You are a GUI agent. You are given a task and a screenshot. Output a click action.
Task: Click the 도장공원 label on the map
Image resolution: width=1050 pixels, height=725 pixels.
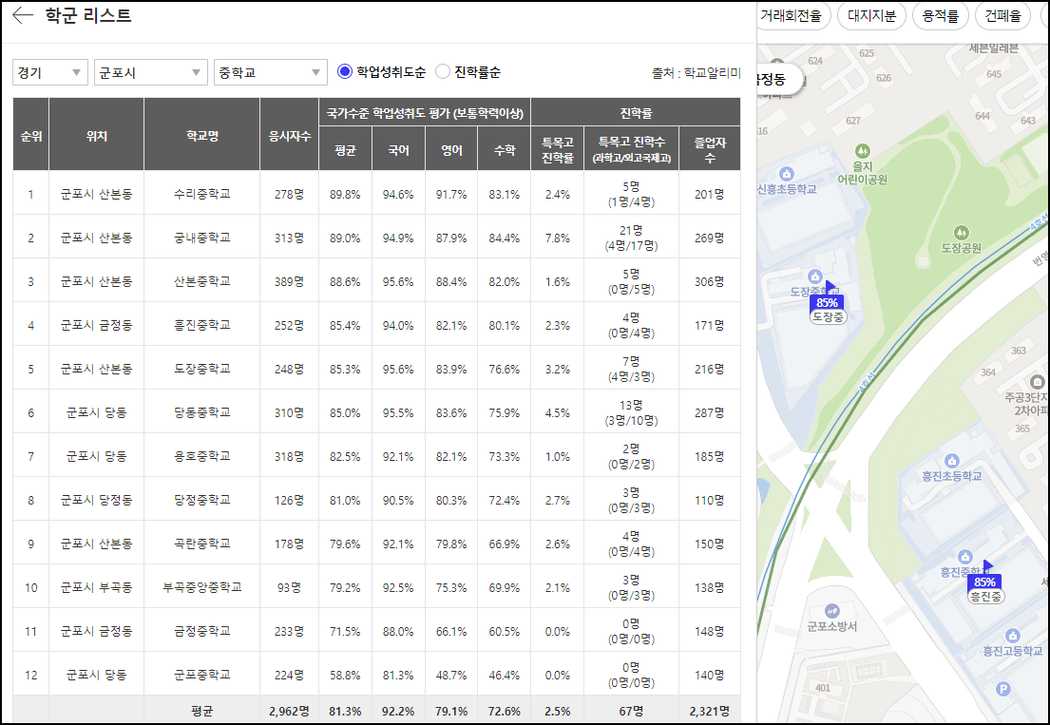pyautogui.click(x=961, y=248)
